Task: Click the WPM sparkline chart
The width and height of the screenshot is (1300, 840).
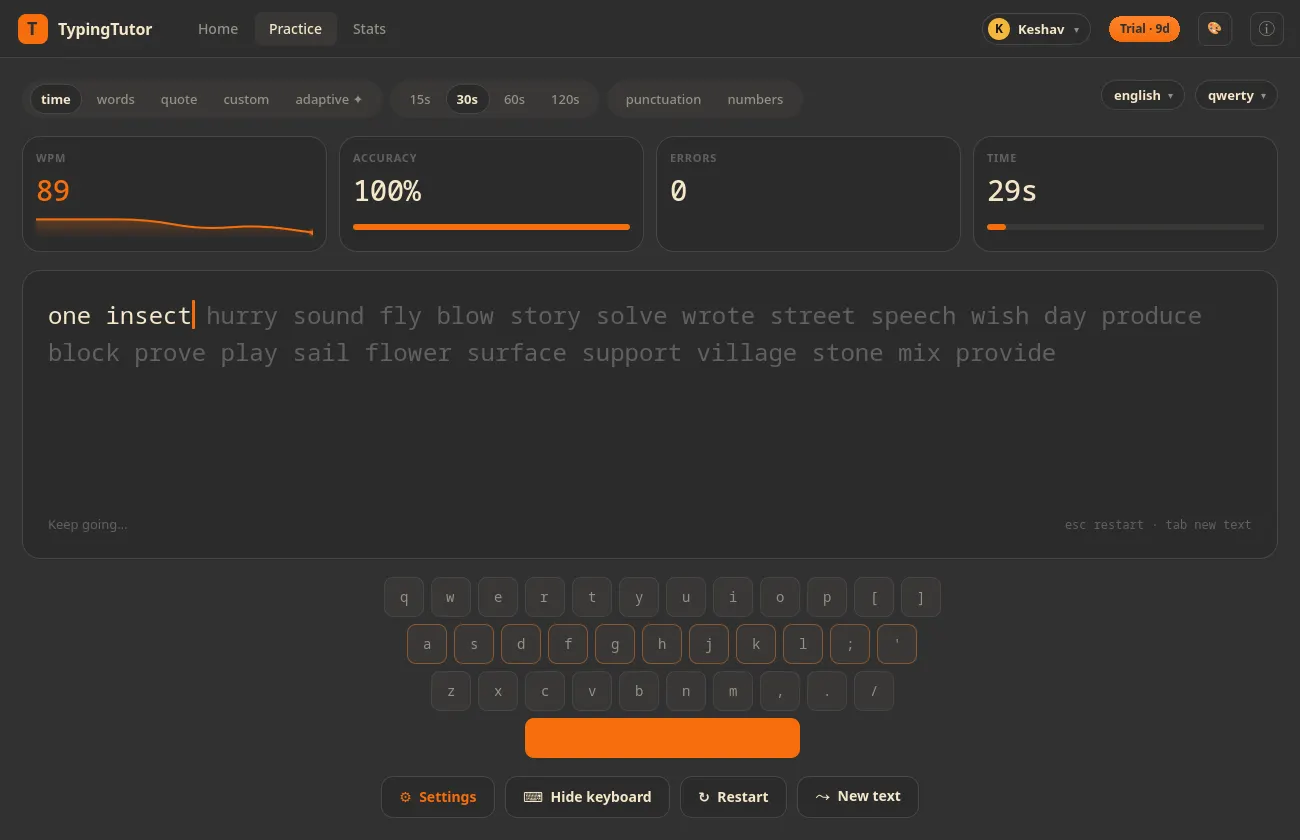Action: pyautogui.click(x=174, y=226)
